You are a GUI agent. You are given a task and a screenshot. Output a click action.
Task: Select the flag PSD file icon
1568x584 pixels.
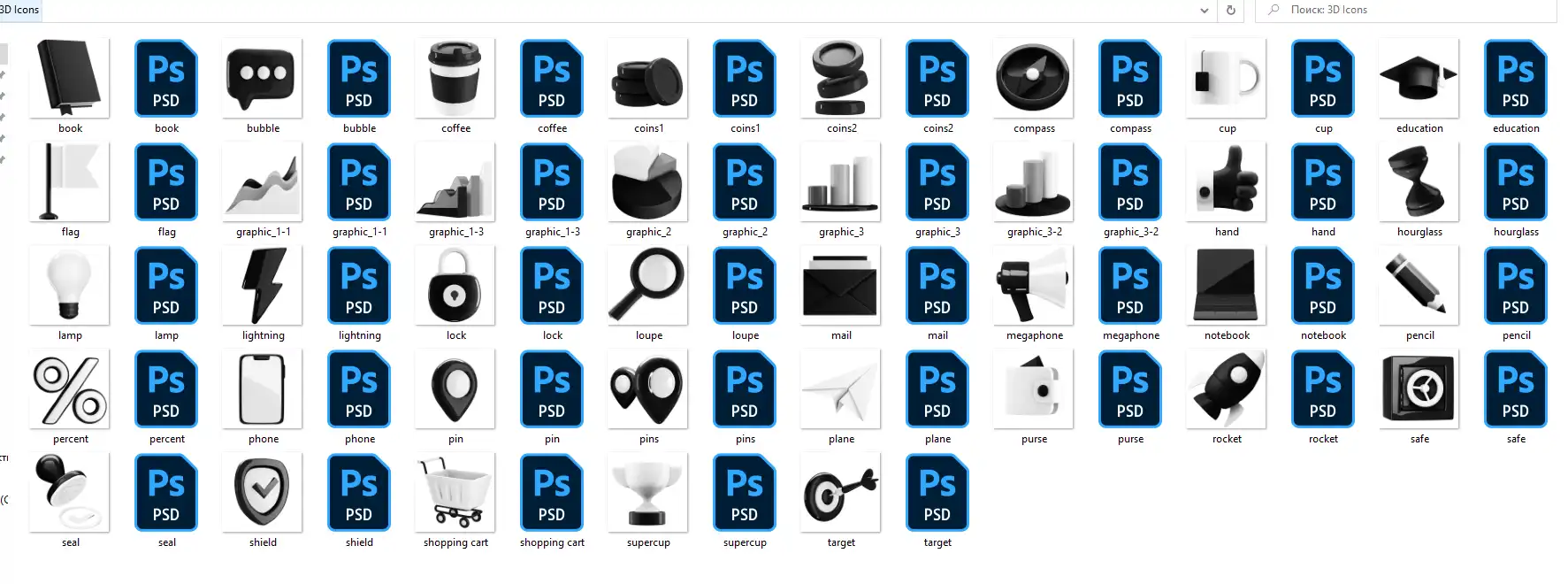[x=166, y=181]
